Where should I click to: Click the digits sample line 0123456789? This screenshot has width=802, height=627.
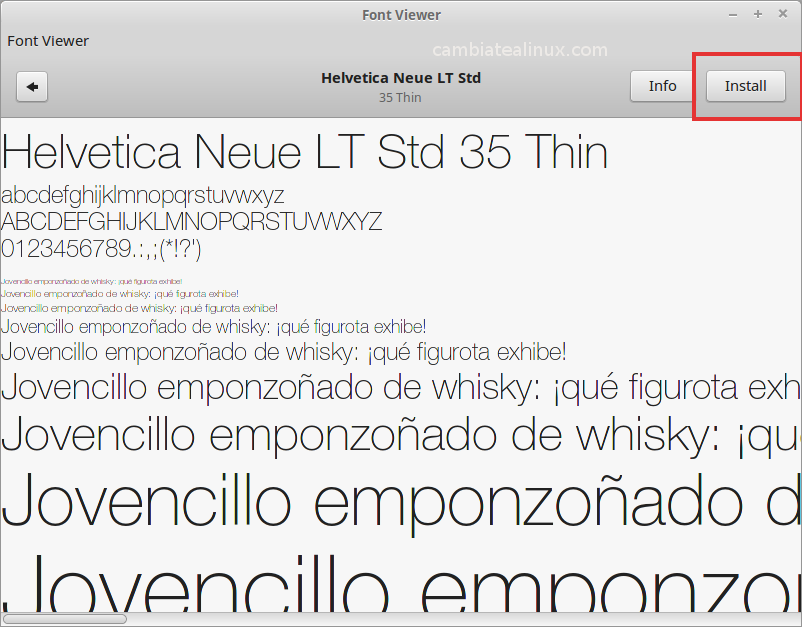coord(101,249)
